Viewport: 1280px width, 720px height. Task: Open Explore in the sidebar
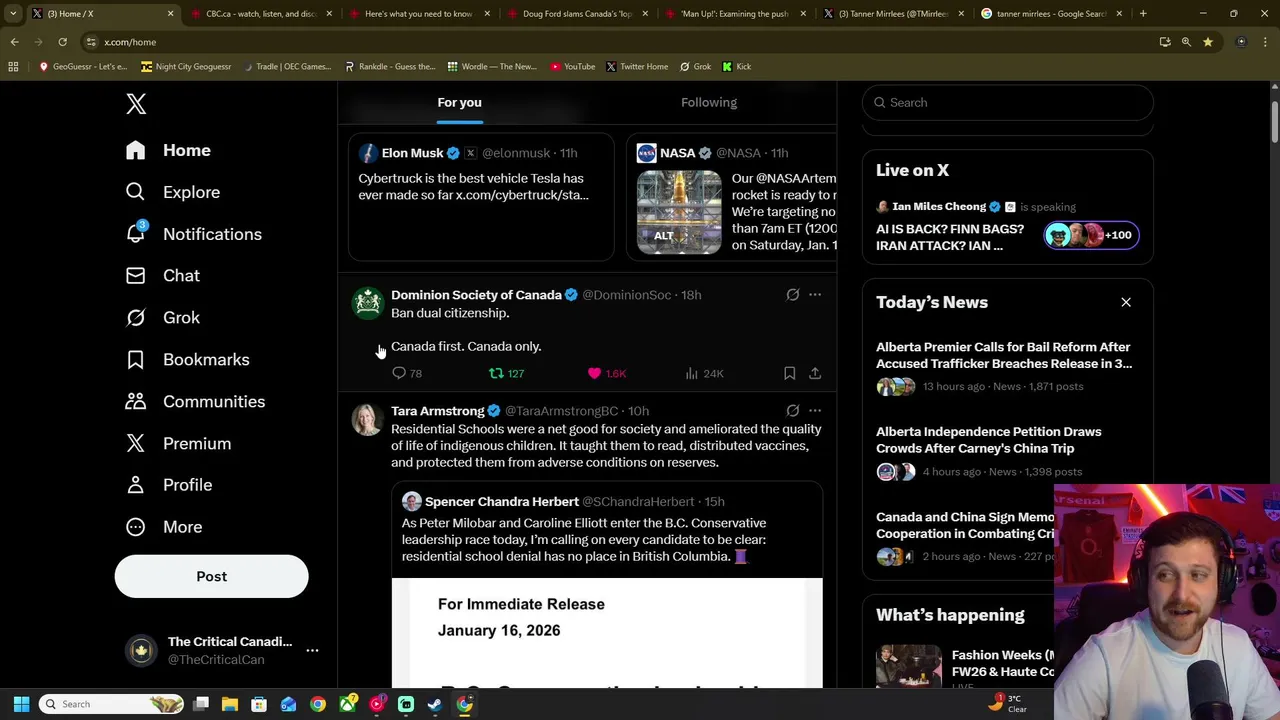(x=172, y=192)
